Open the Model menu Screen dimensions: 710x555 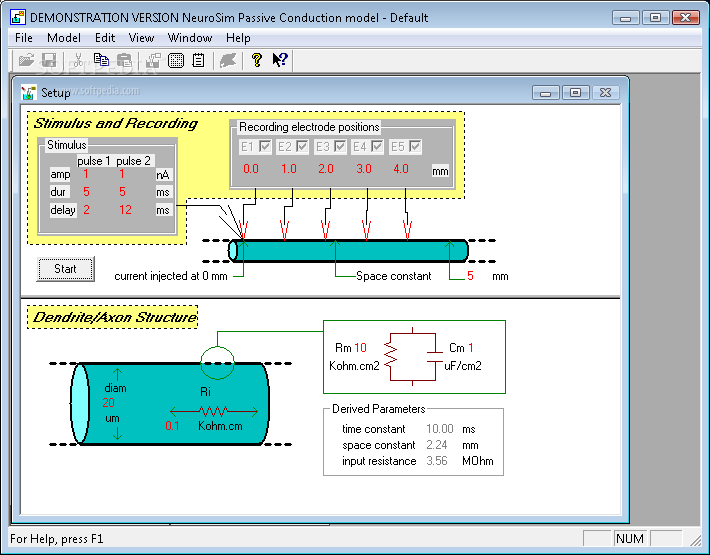pyautogui.click(x=64, y=38)
